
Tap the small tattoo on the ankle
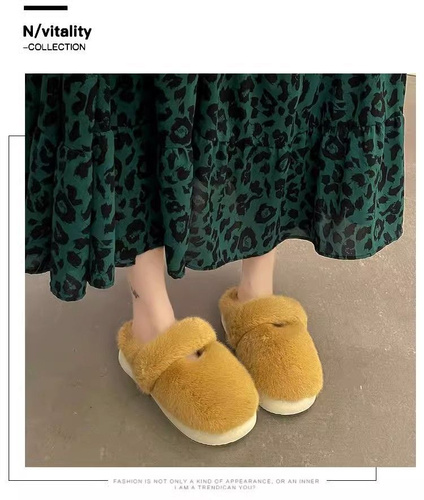(x=134, y=292)
